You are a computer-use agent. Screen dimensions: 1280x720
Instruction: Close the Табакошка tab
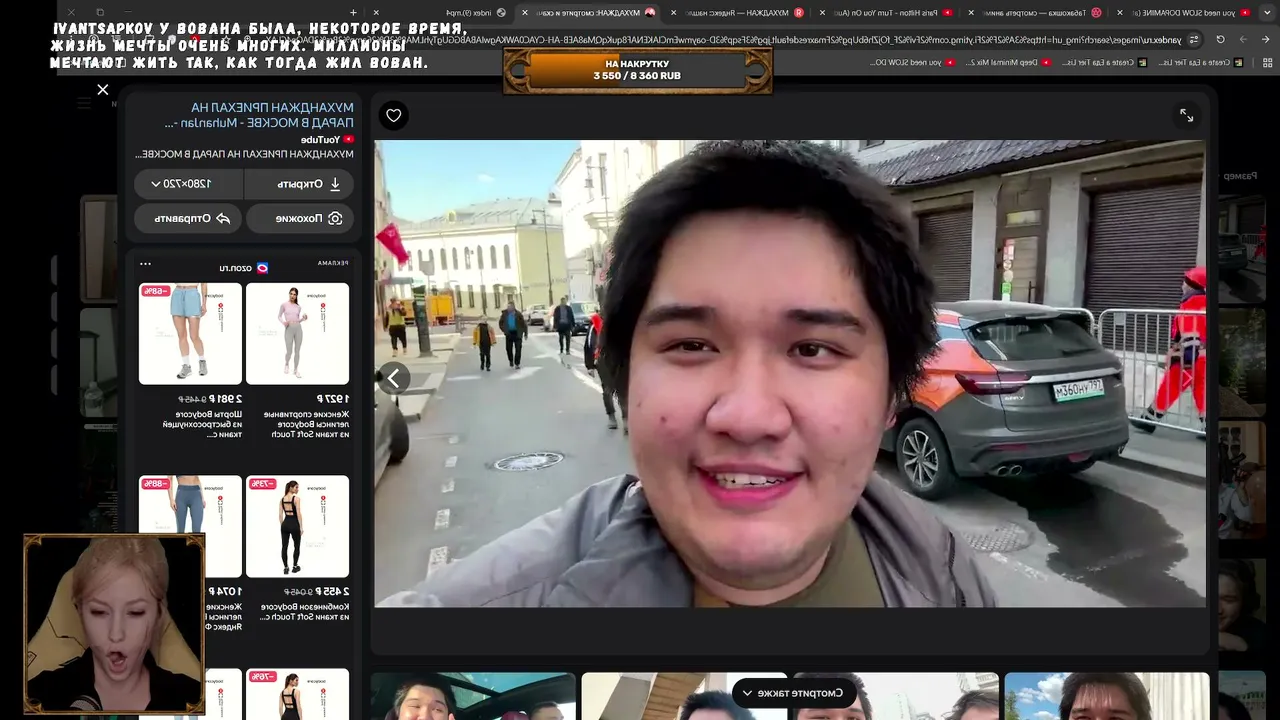(x=971, y=13)
